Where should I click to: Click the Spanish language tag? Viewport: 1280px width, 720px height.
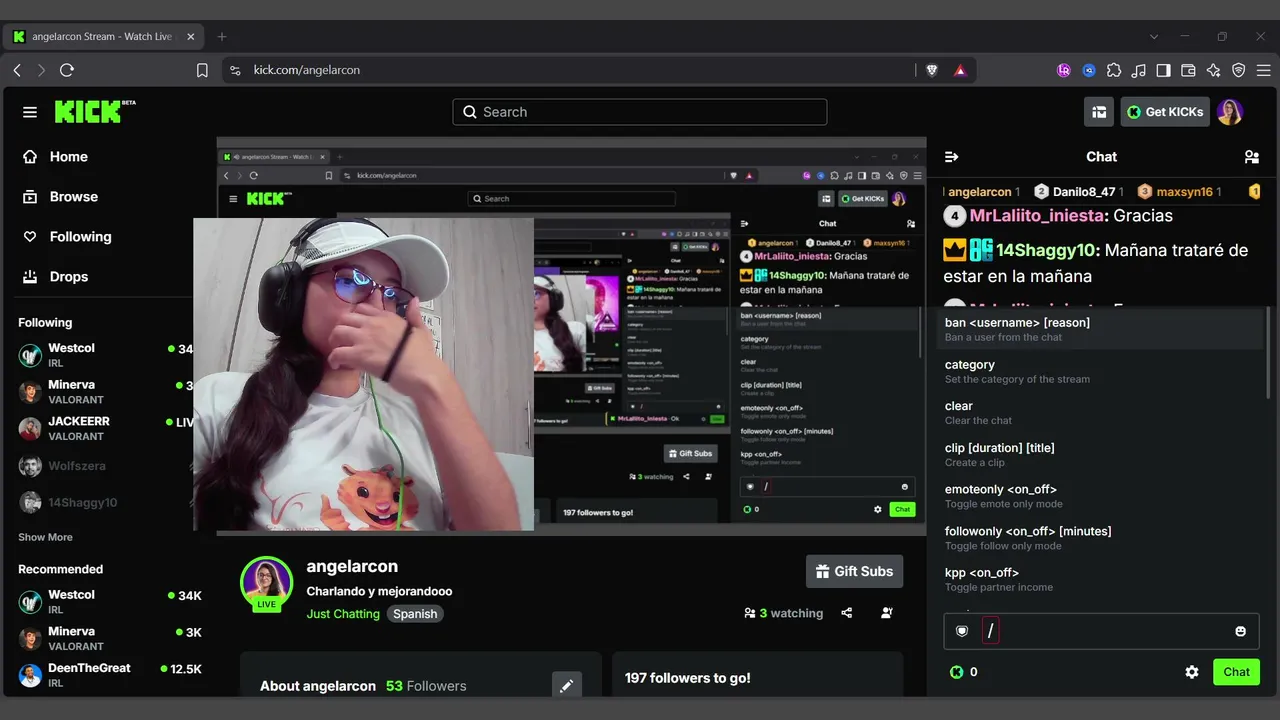(415, 614)
